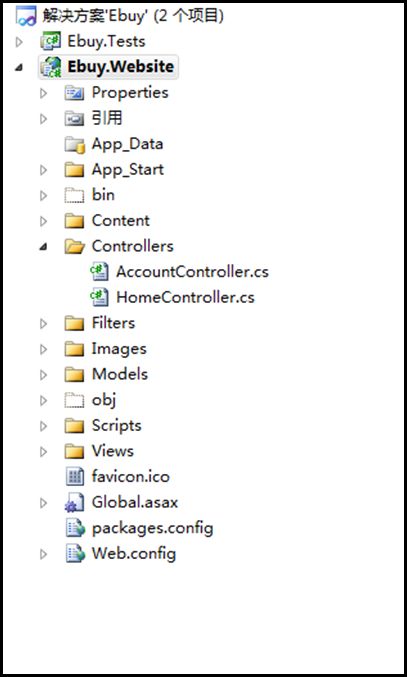The height and width of the screenshot is (677, 407).
Task: Select the 引用 references node
Action: click(107, 119)
